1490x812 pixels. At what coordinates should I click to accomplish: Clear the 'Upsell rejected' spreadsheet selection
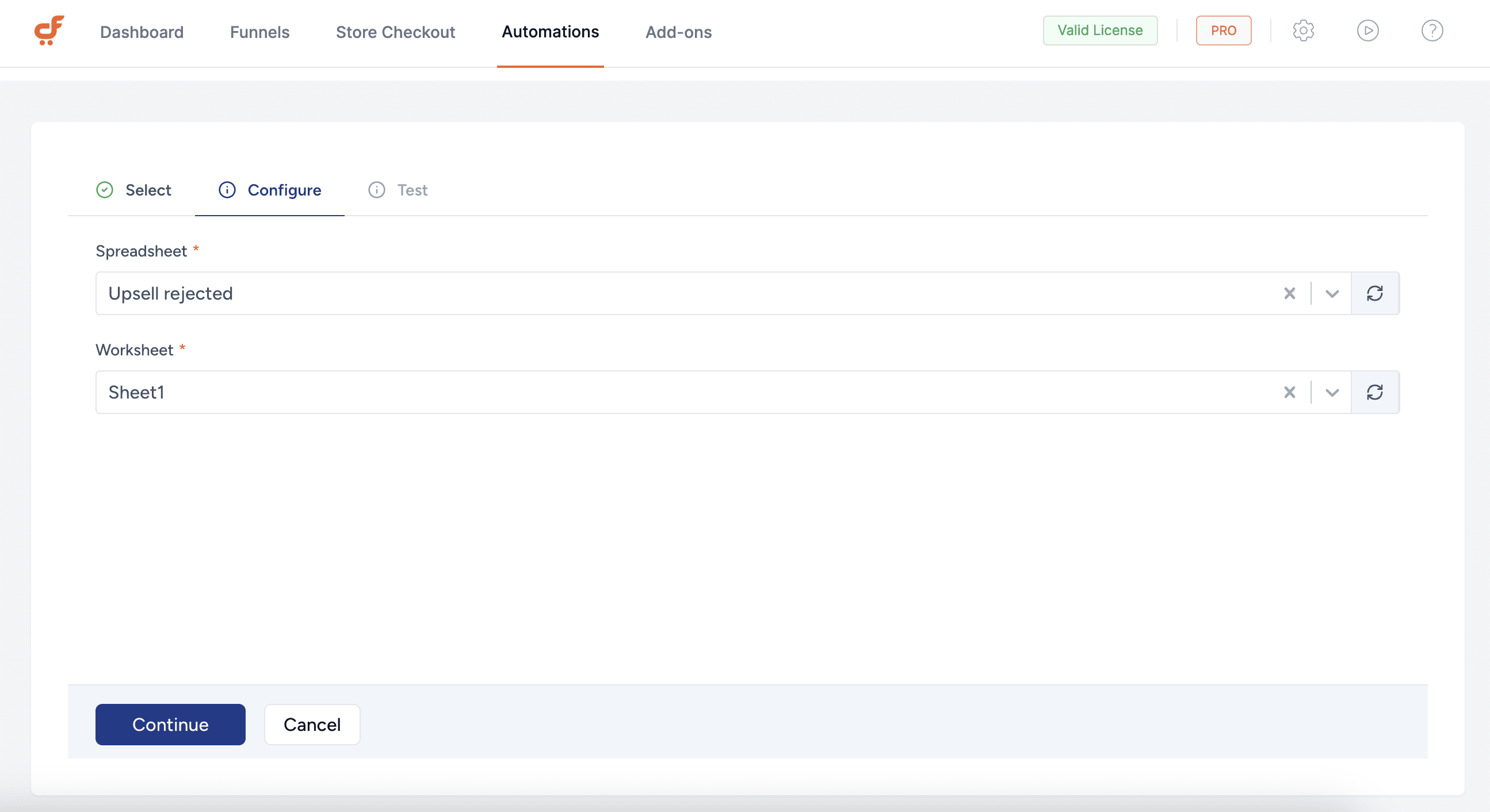coord(1289,293)
